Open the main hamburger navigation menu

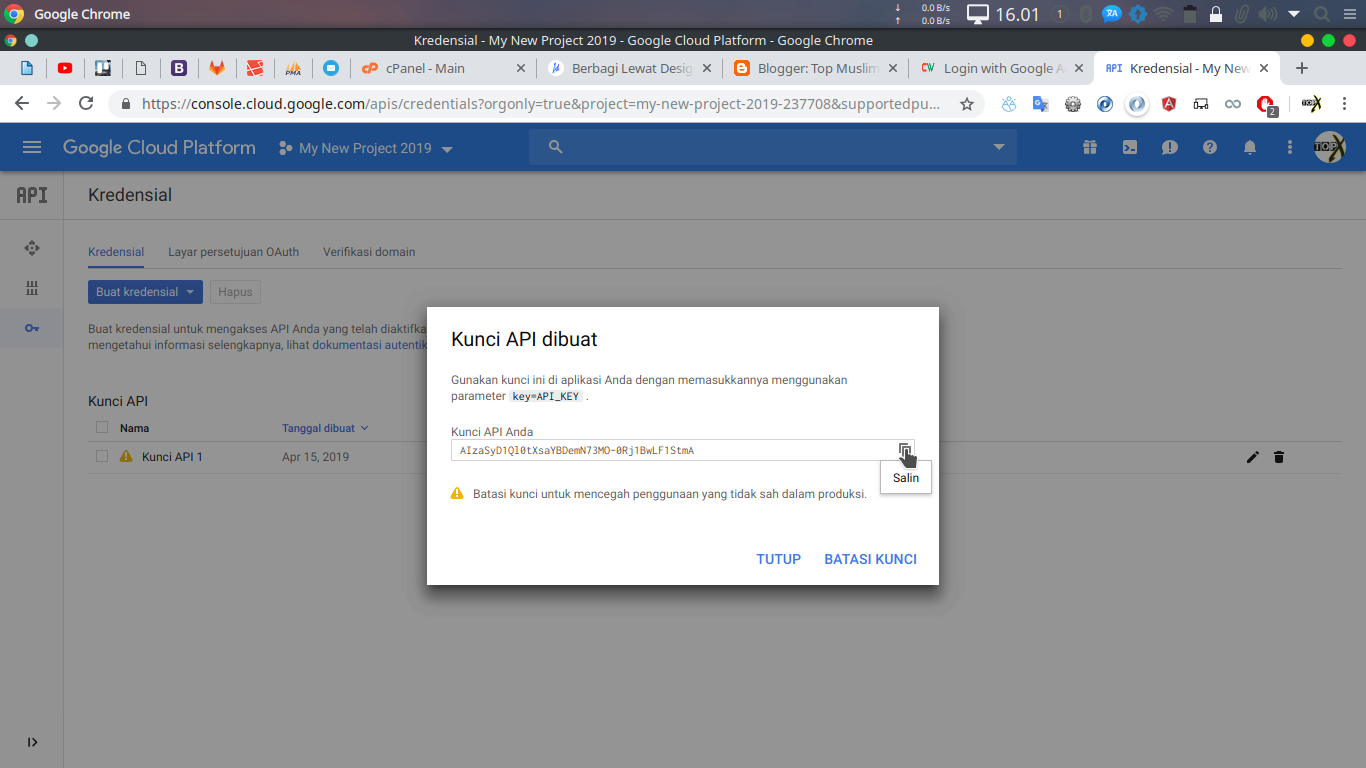32,148
